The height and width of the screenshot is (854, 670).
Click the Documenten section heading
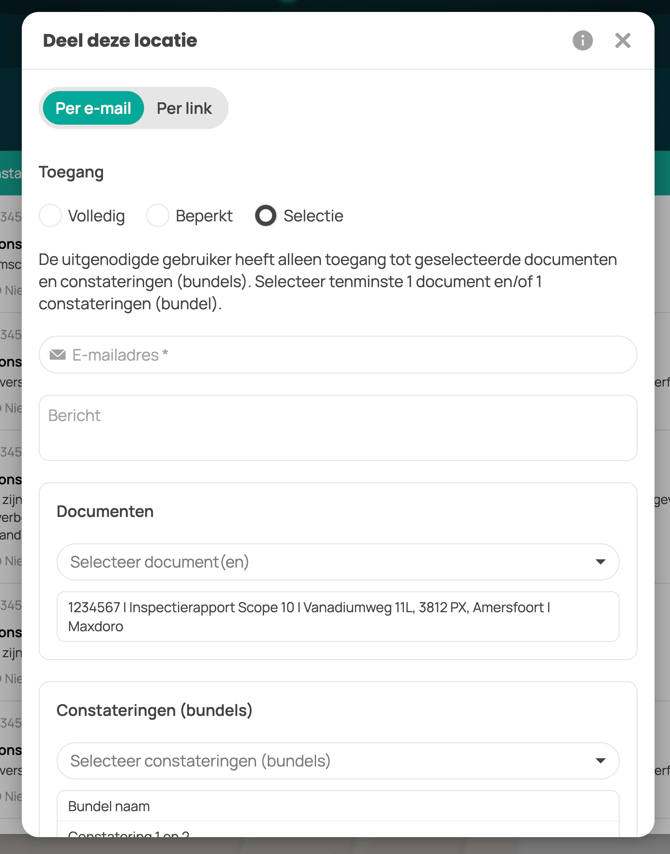click(105, 511)
